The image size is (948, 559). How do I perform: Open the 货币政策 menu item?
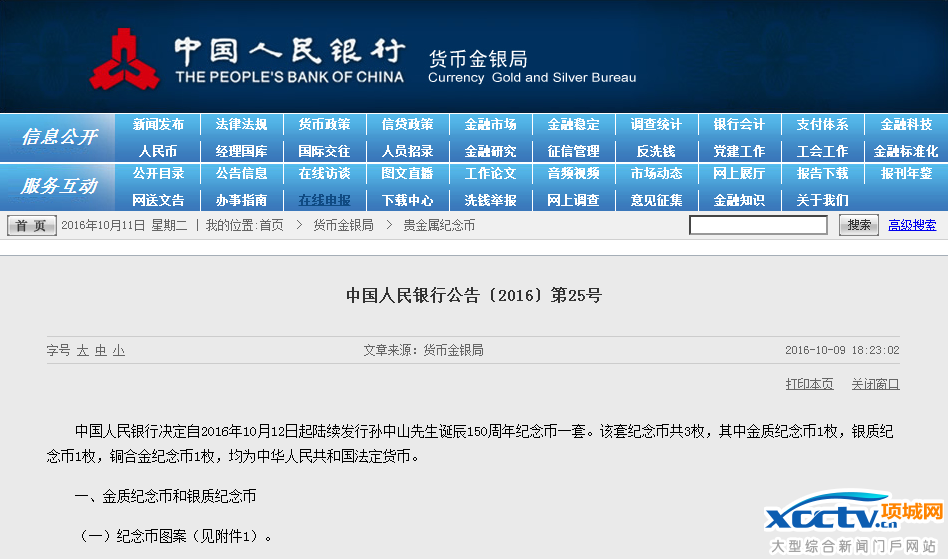tap(324, 125)
